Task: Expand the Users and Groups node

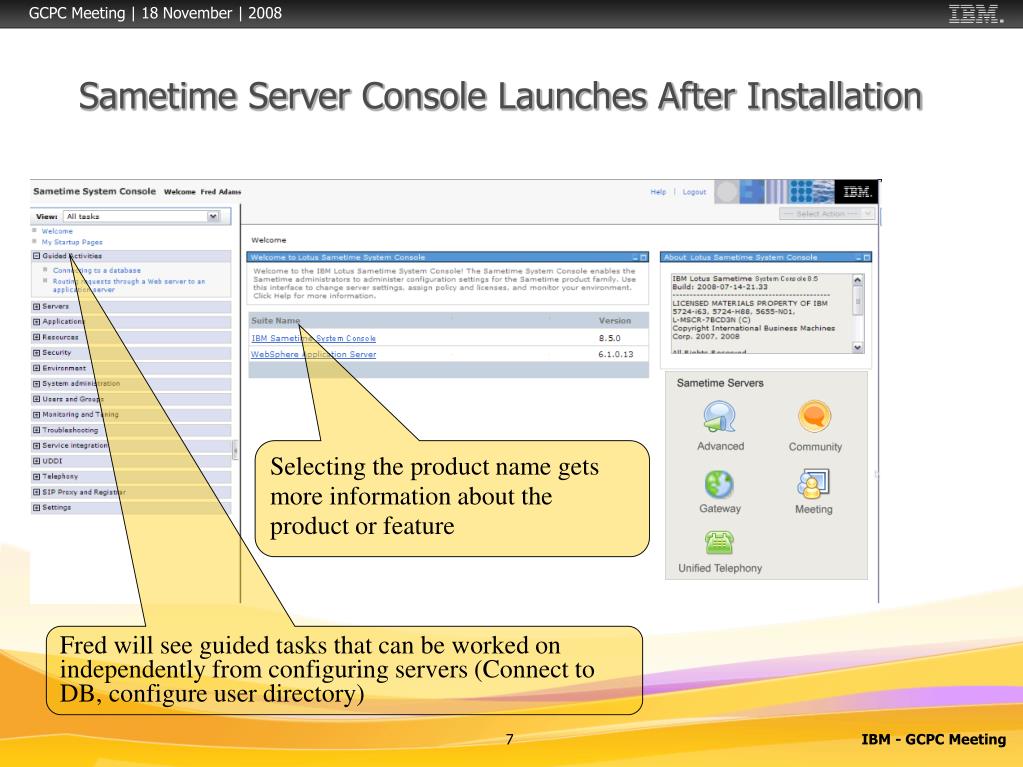Action: point(37,399)
